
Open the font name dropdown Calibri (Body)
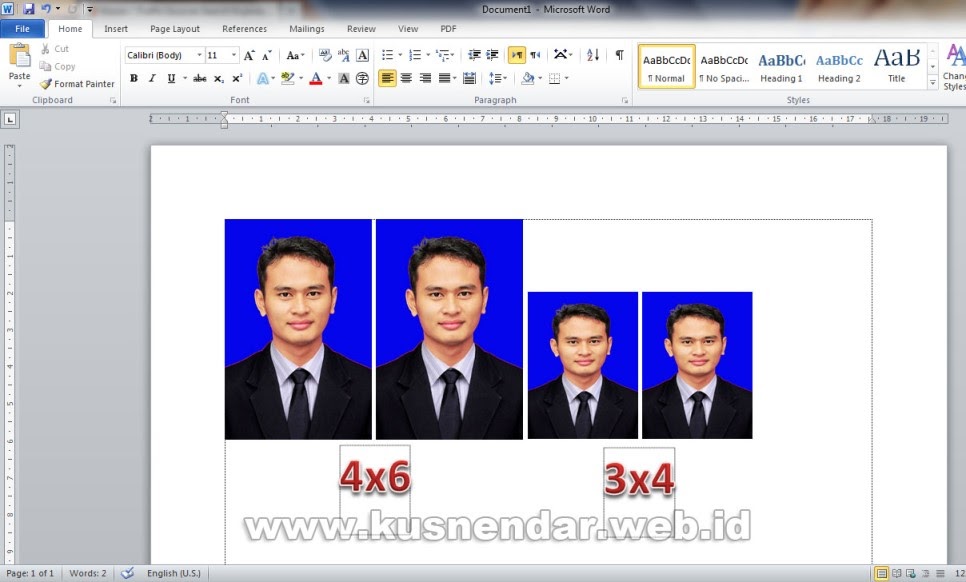199,55
